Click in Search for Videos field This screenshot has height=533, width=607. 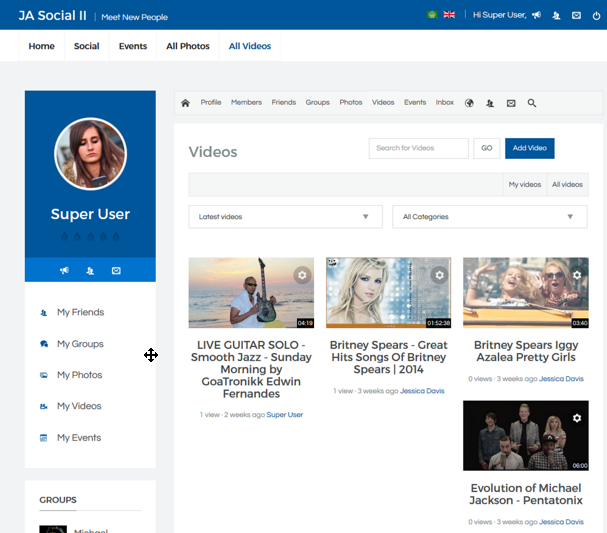418,148
